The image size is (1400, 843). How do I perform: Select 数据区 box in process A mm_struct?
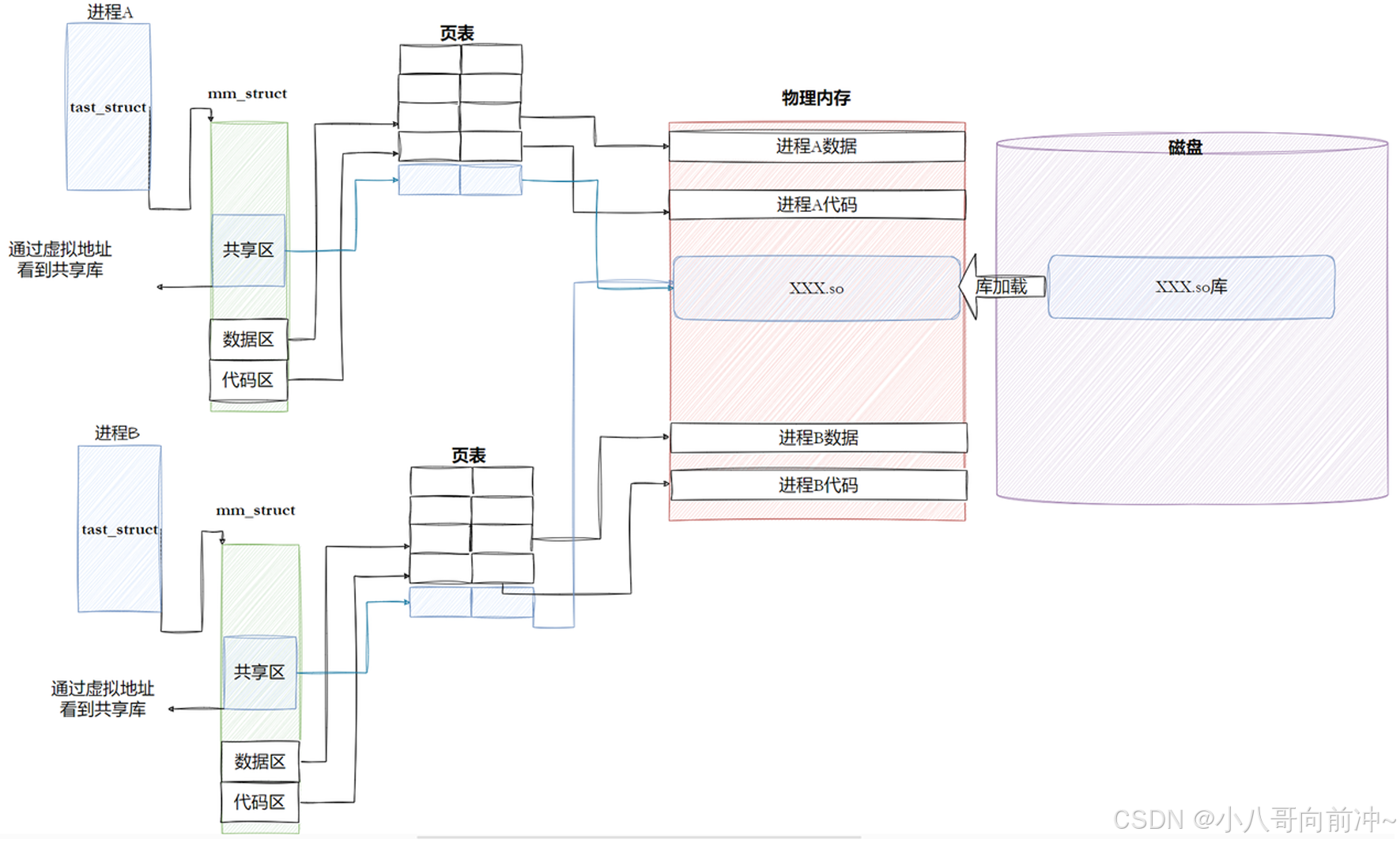click(x=248, y=339)
